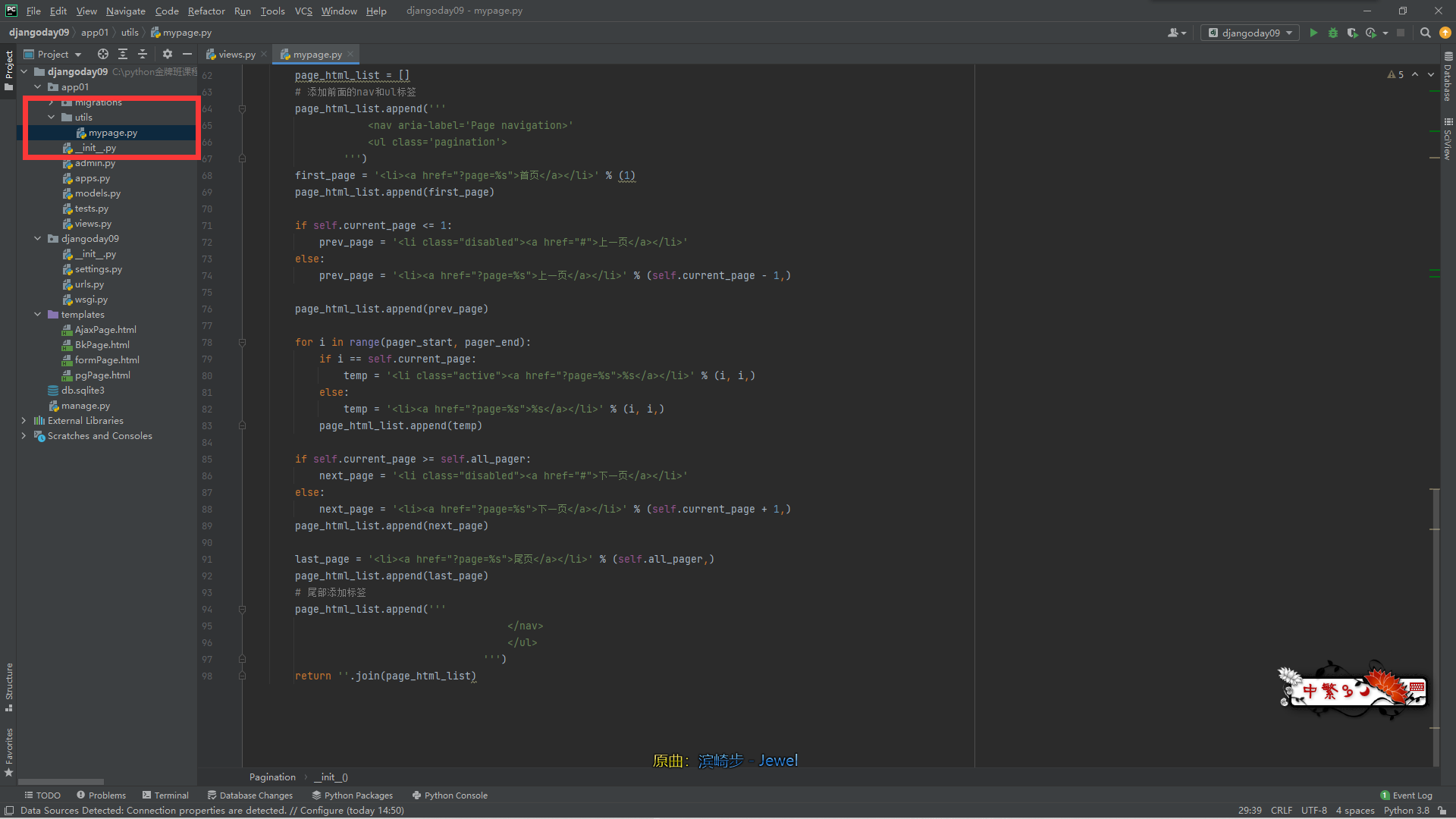This screenshot has width=1456, height=819.
Task: Open the VCS menu
Action: pyautogui.click(x=303, y=11)
